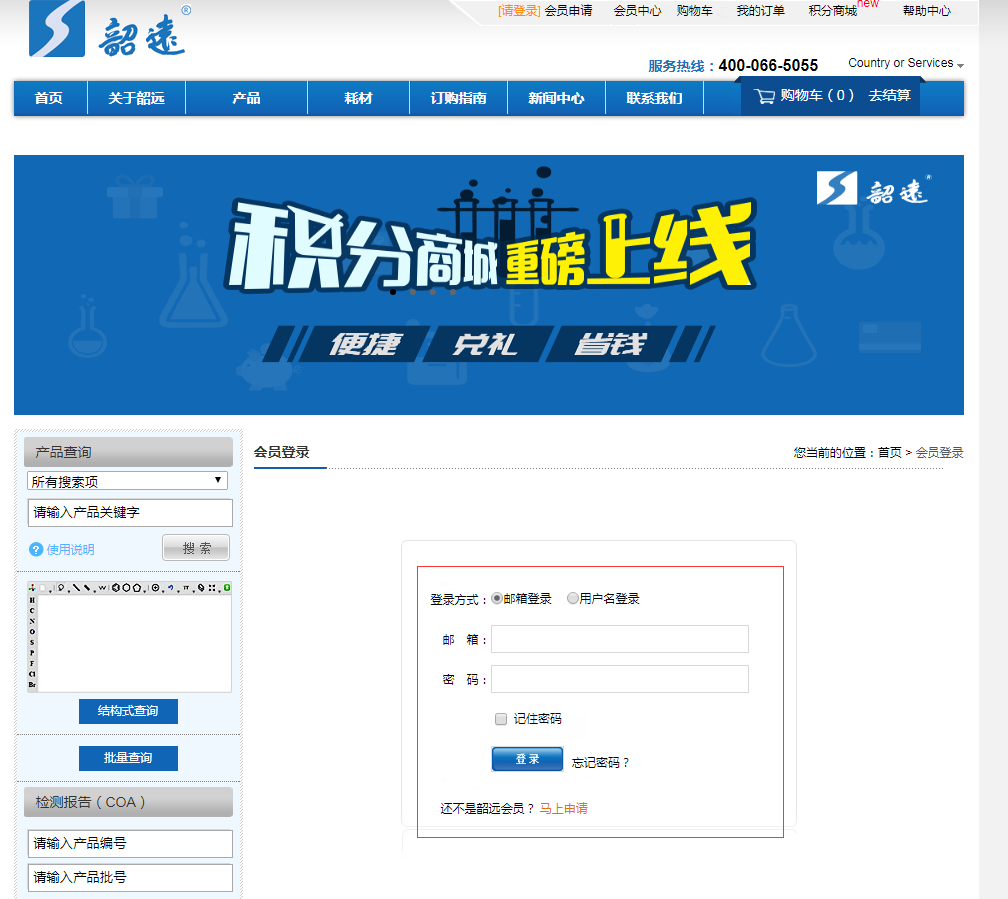Open dropdown arrow beside the bold bond tool
This screenshot has width=1008, height=899.
[x=94, y=591]
